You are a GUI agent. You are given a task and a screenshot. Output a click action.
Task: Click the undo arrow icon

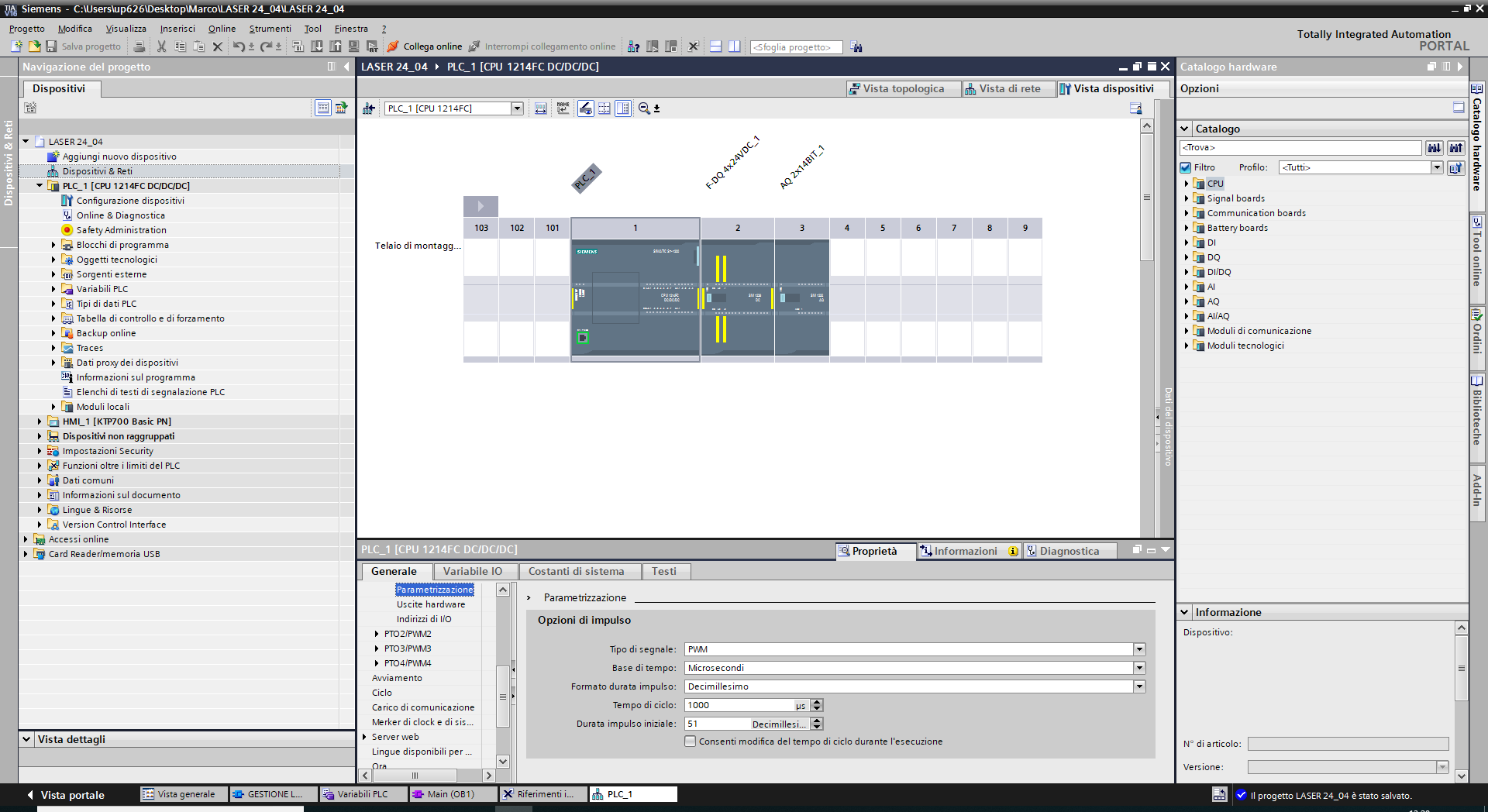(x=239, y=46)
